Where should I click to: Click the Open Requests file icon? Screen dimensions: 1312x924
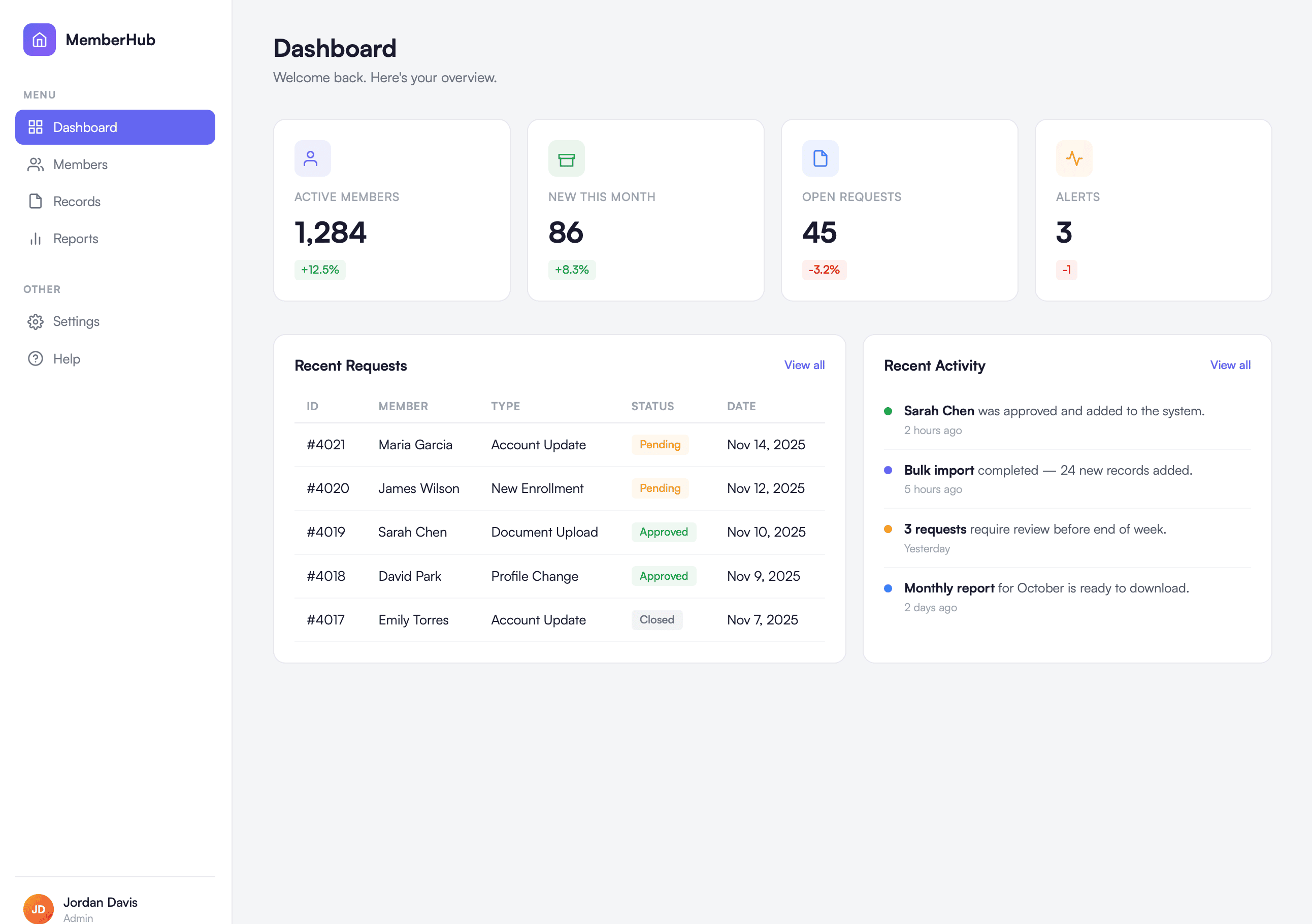point(820,158)
